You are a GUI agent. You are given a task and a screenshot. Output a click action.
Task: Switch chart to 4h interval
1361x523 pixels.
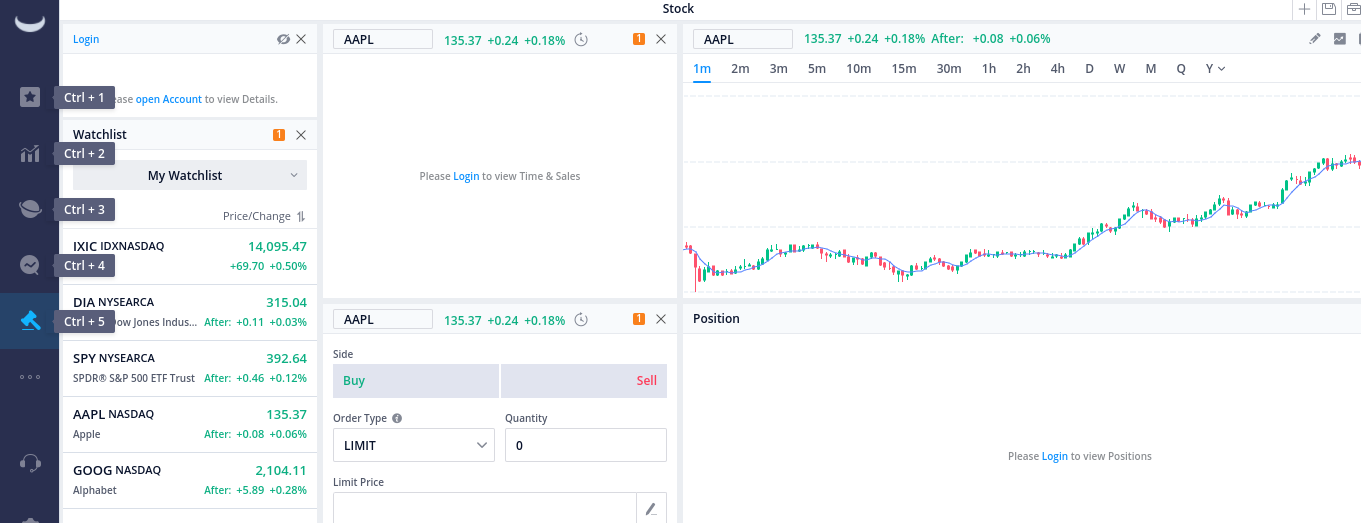pyautogui.click(x=1058, y=68)
